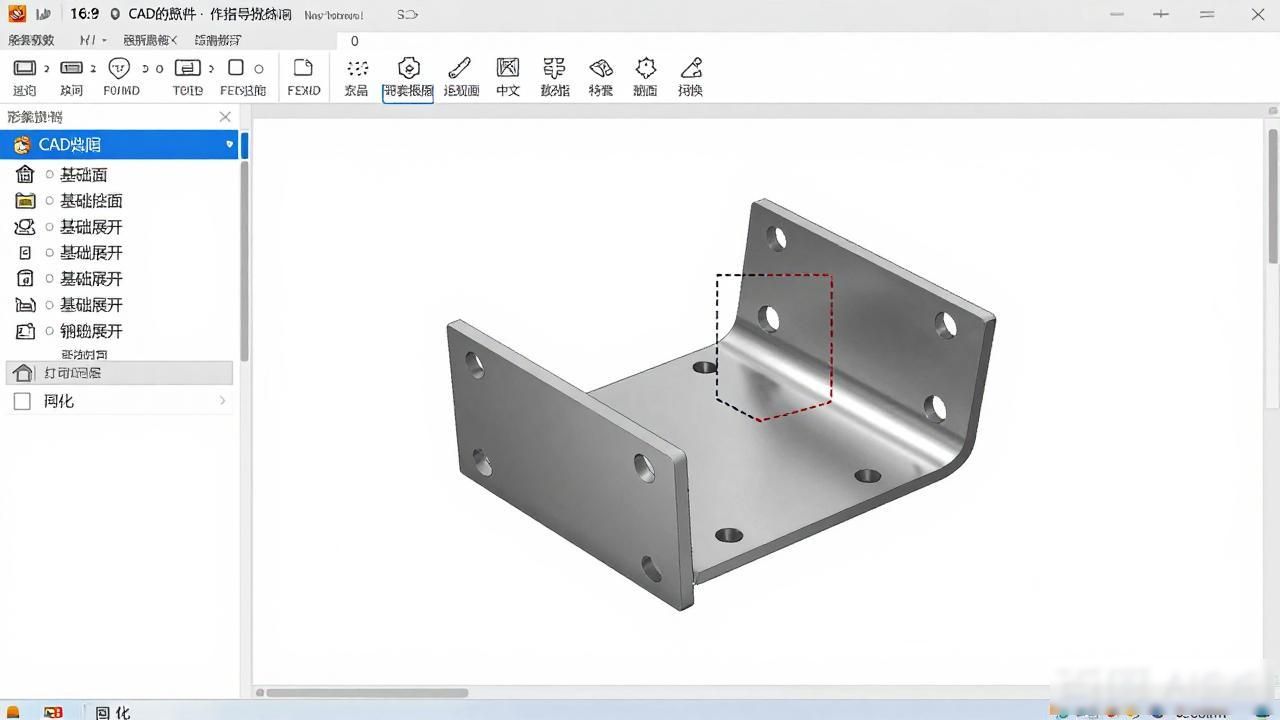Screen dimensions: 1280x720
Task: Collapse the CAD tree header dropdown arrow
Action: [229, 145]
